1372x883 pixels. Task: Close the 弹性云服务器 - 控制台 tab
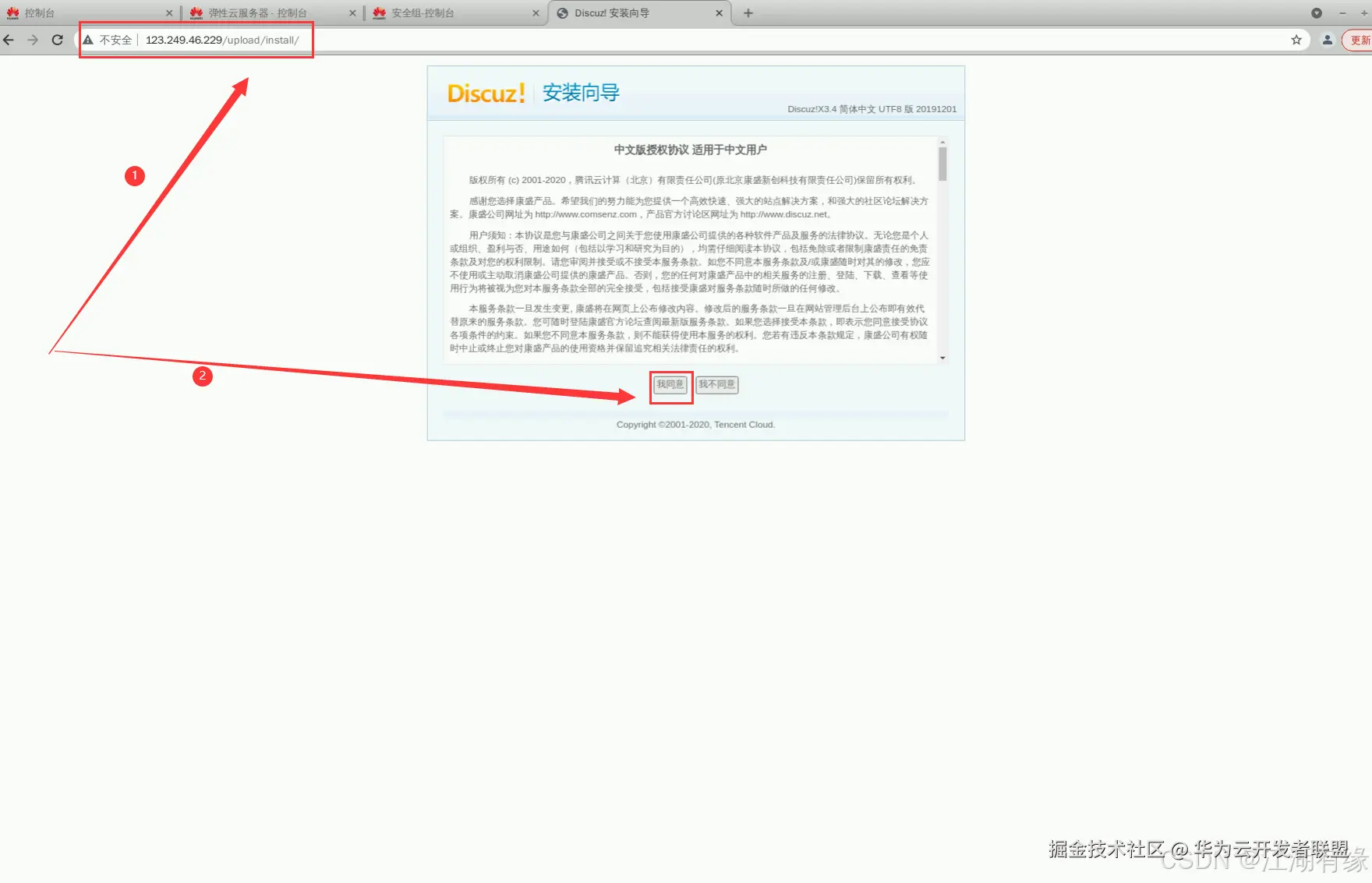point(352,13)
